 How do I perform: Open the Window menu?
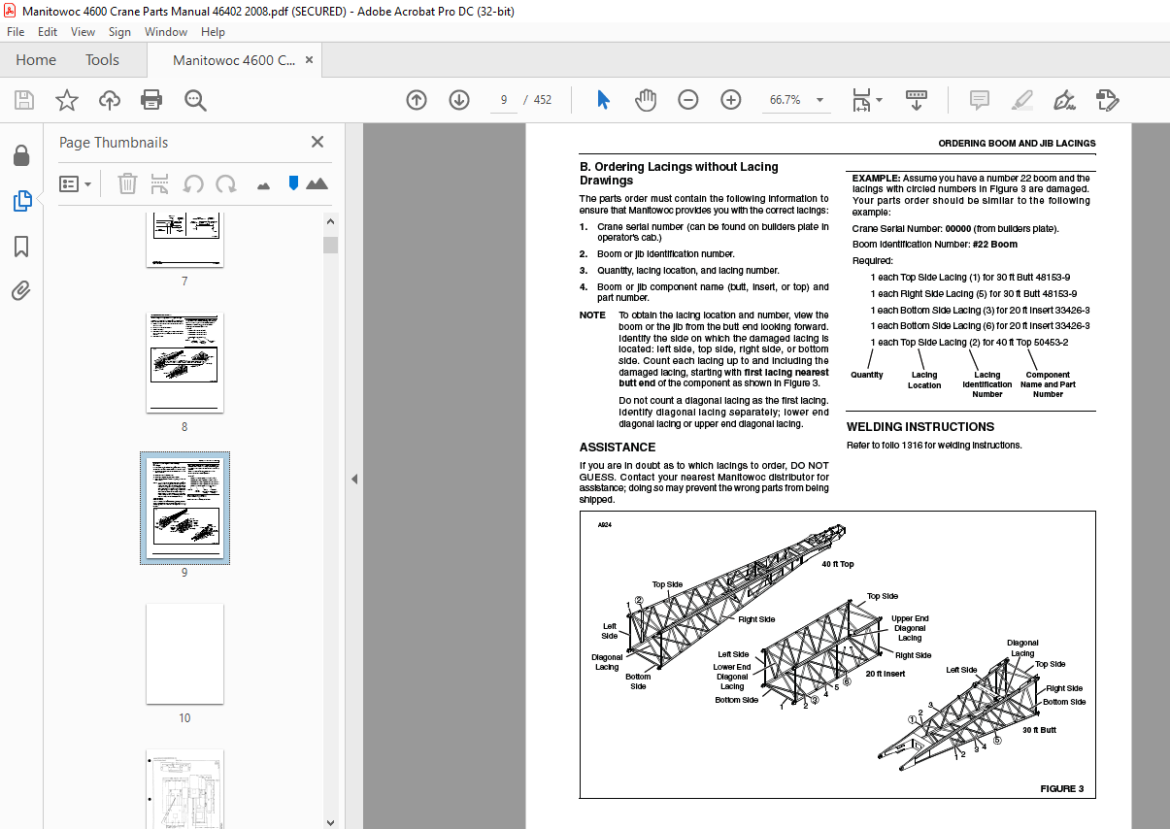(x=166, y=32)
